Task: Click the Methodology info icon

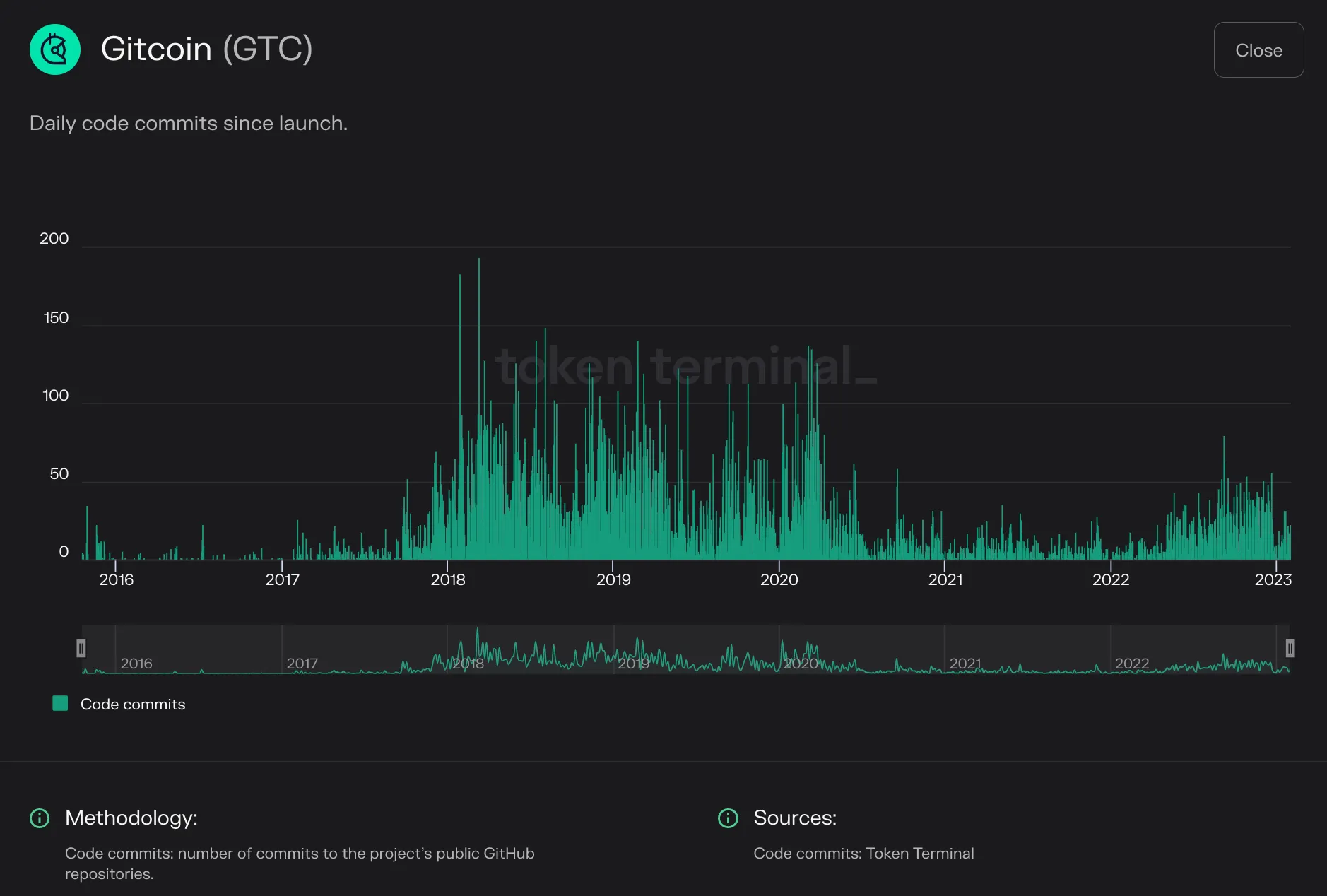Action: coord(40,818)
